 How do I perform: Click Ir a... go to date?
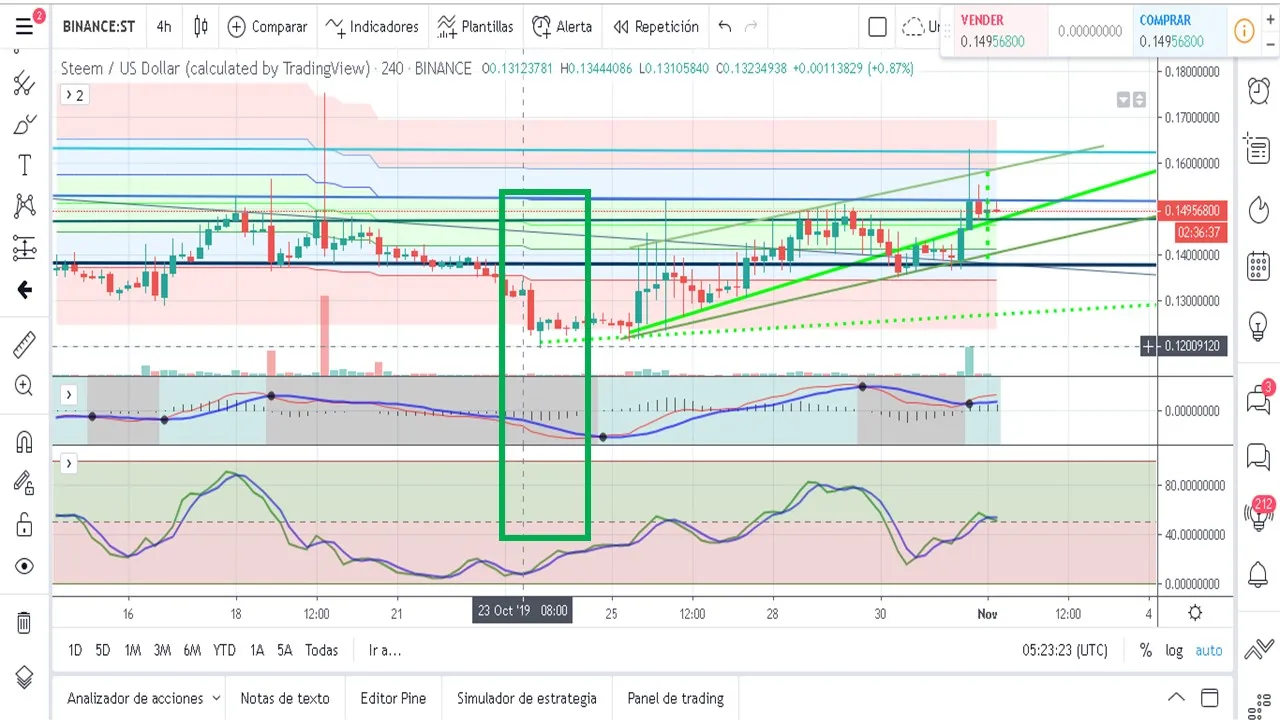tap(385, 650)
